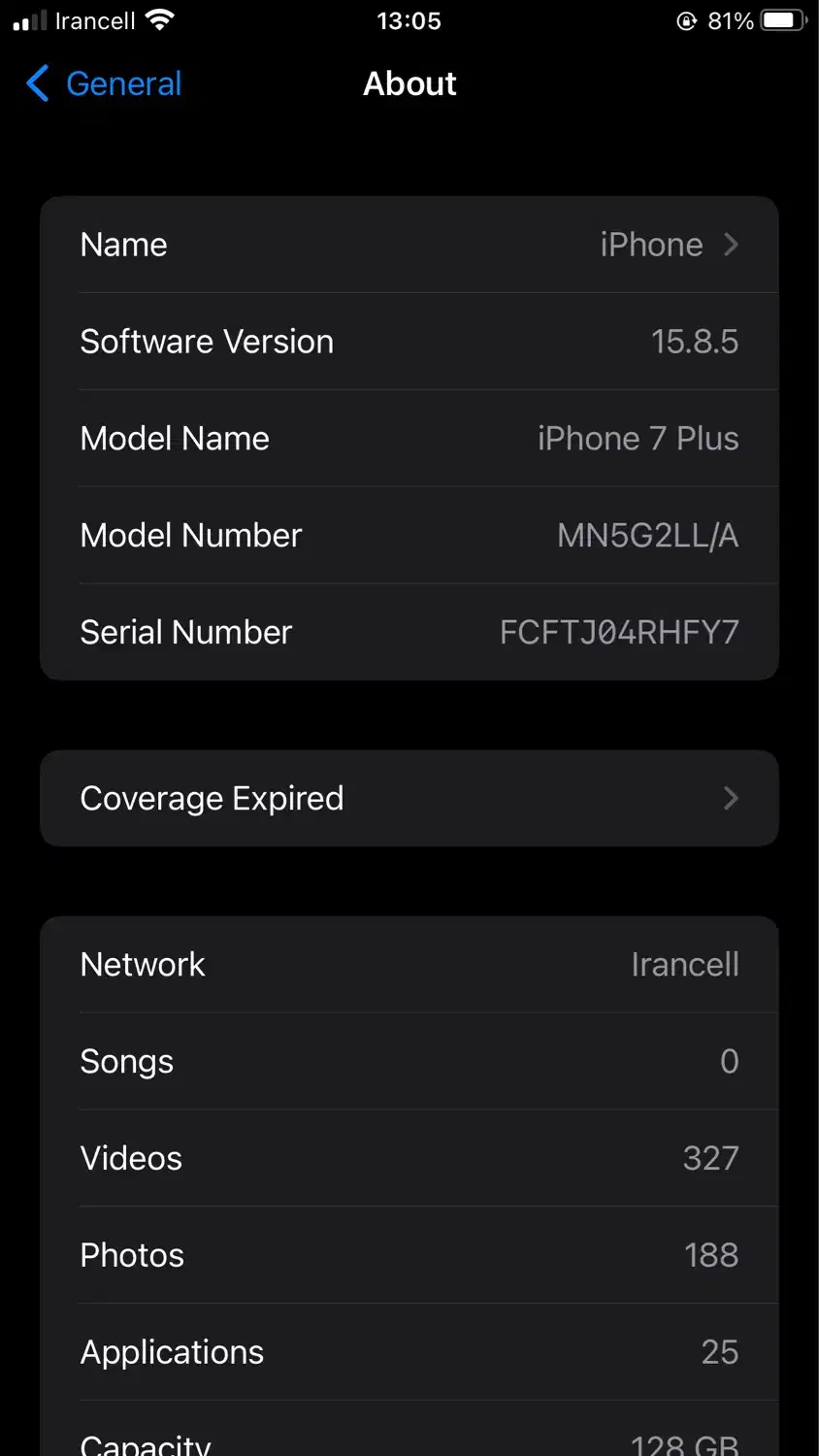Tap the back chevron arrow icon
This screenshot has width=819, height=1456.
[37, 83]
